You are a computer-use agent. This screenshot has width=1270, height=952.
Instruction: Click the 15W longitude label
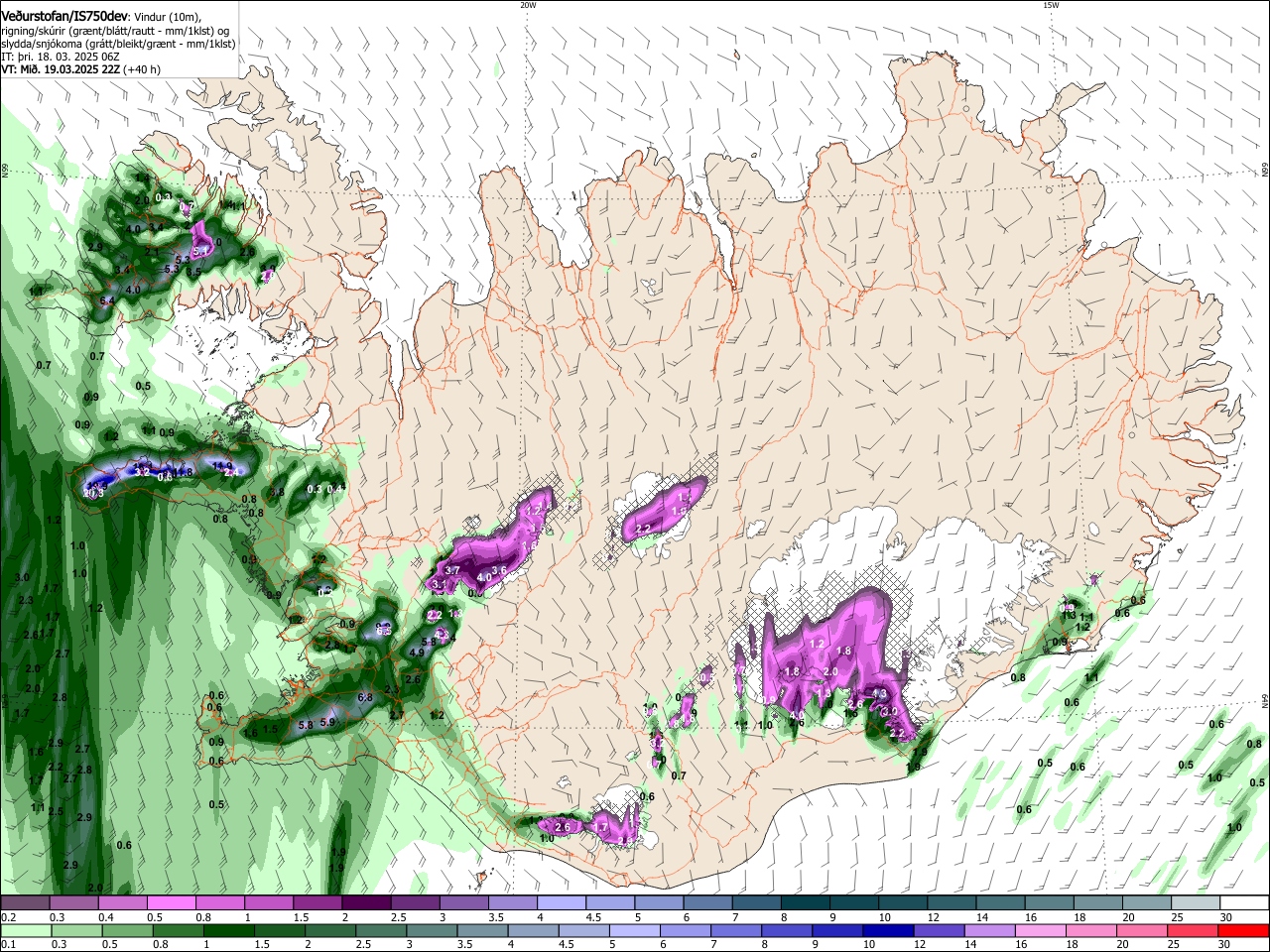(1051, 5)
